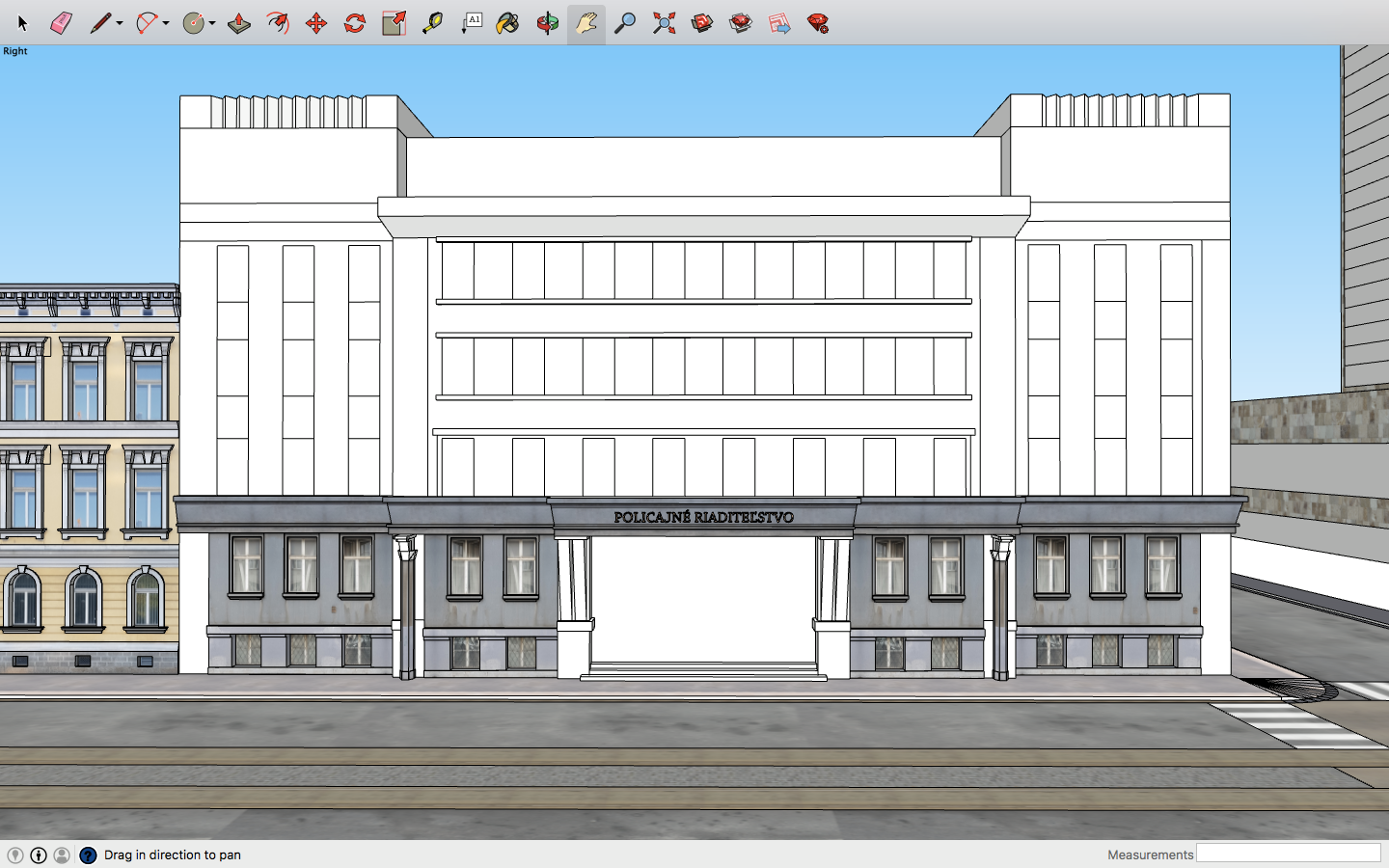Image resolution: width=1389 pixels, height=868 pixels.
Task: Click the 'Right' view label
Action: click(x=15, y=51)
